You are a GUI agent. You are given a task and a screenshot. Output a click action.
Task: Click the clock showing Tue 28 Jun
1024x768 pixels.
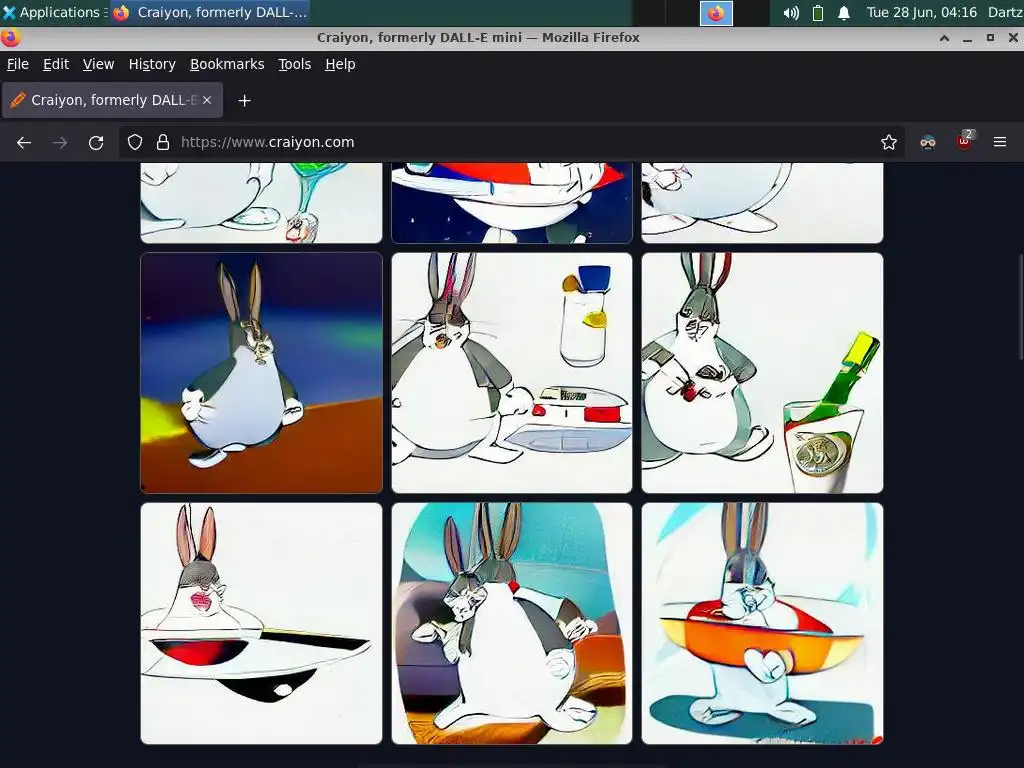point(921,12)
